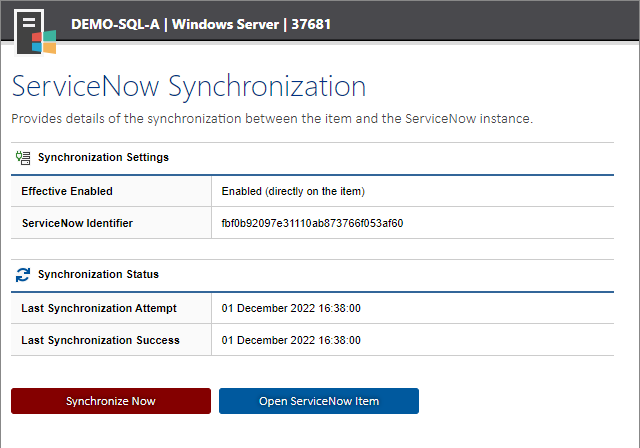The height and width of the screenshot is (448, 640).
Task: Click the Synchronization Settings plug icon
Action: pos(23,157)
